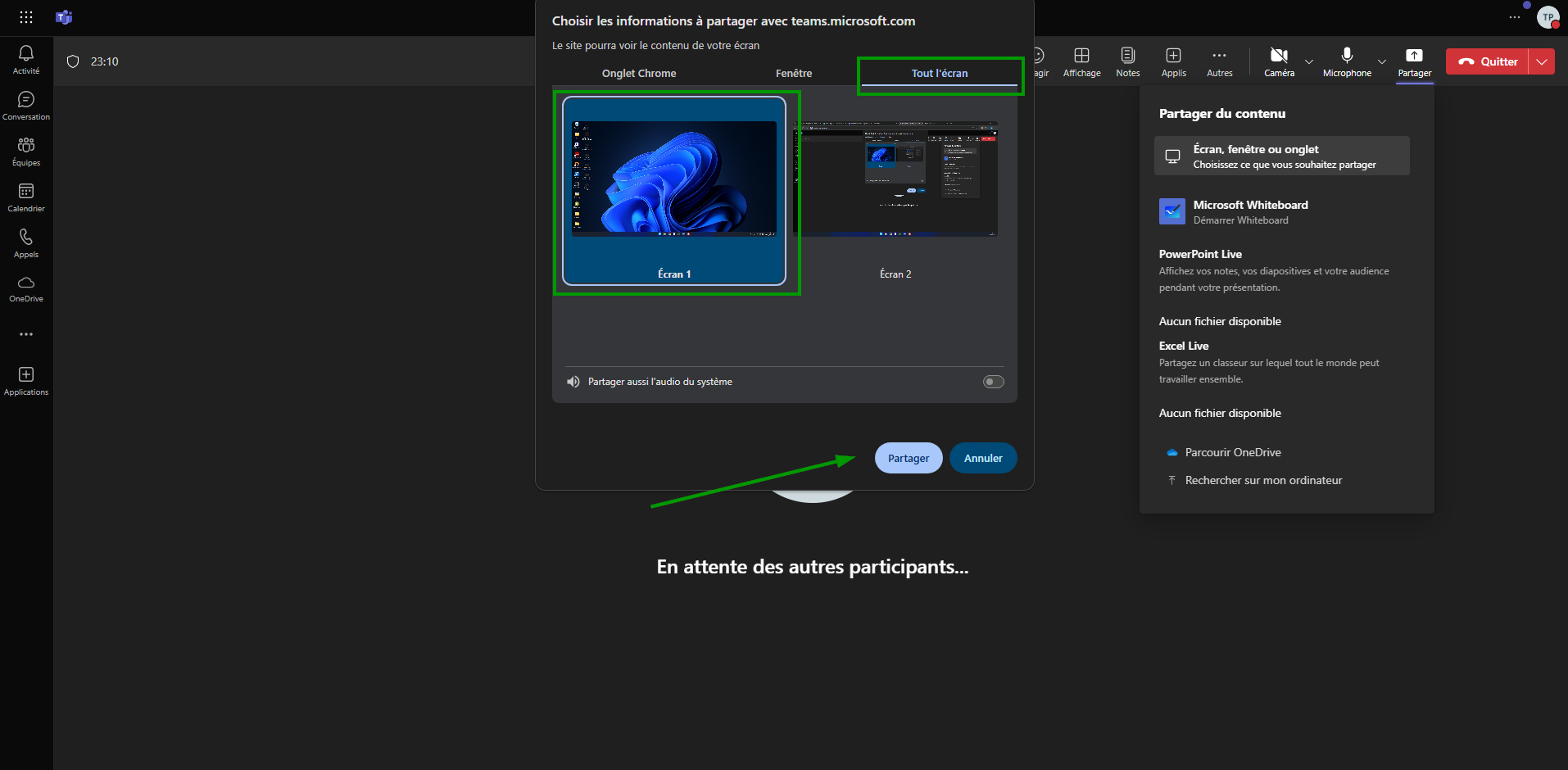Viewport: 1568px width, 770px height.
Task: Select the Écran 2 thumbnail
Action: pos(895,191)
